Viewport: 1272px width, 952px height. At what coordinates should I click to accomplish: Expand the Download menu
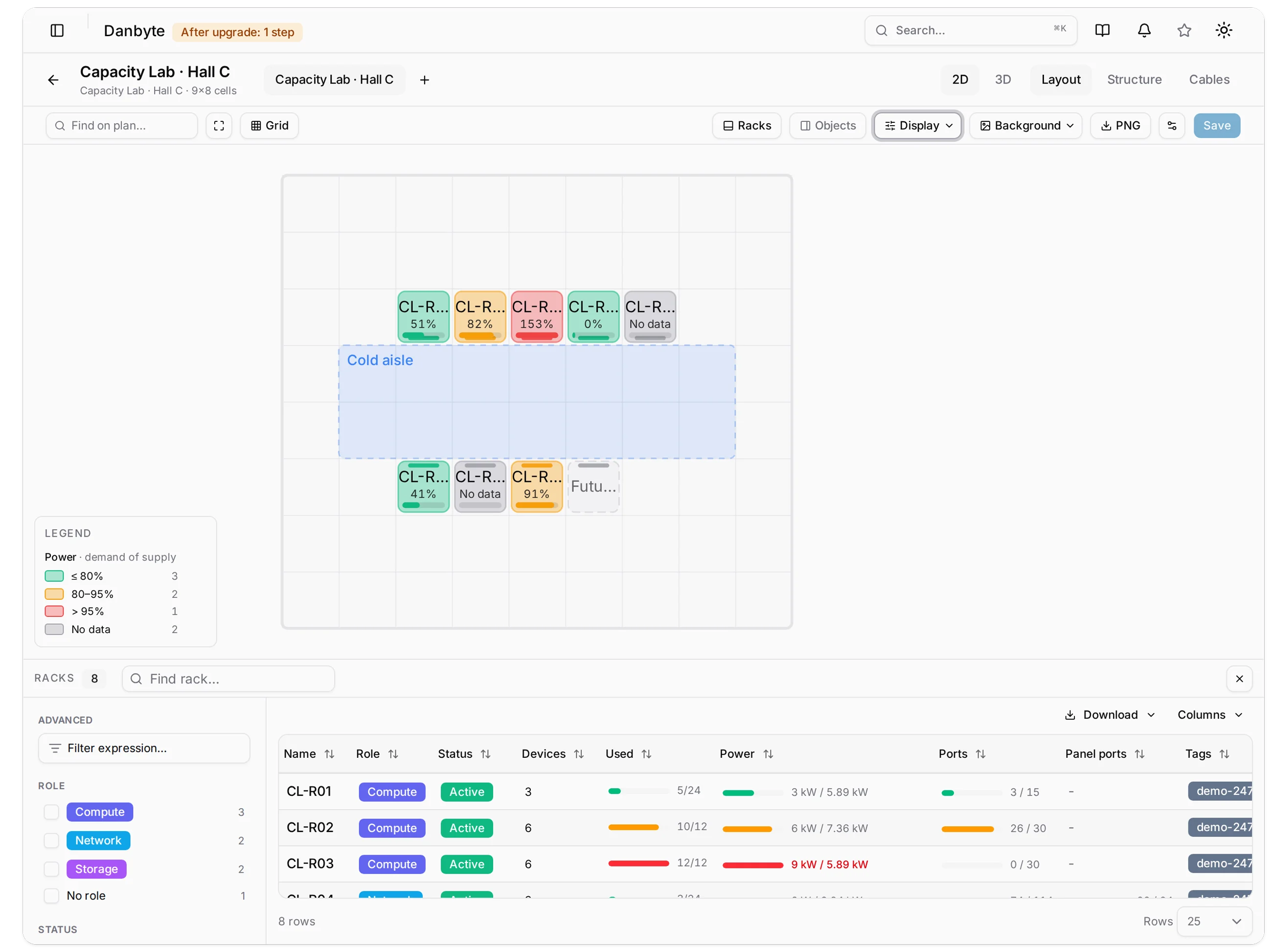1109,715
